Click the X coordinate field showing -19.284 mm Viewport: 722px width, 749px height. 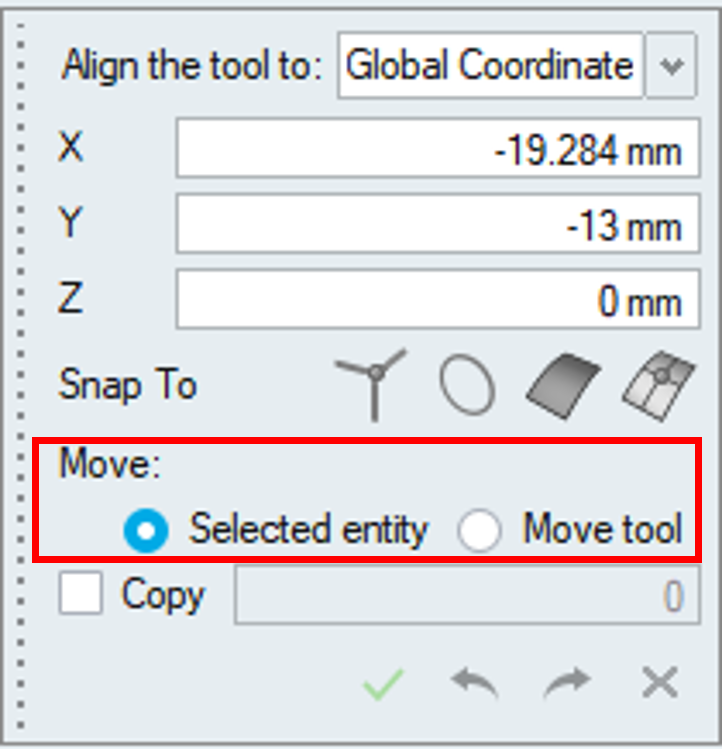pos(438,153)
